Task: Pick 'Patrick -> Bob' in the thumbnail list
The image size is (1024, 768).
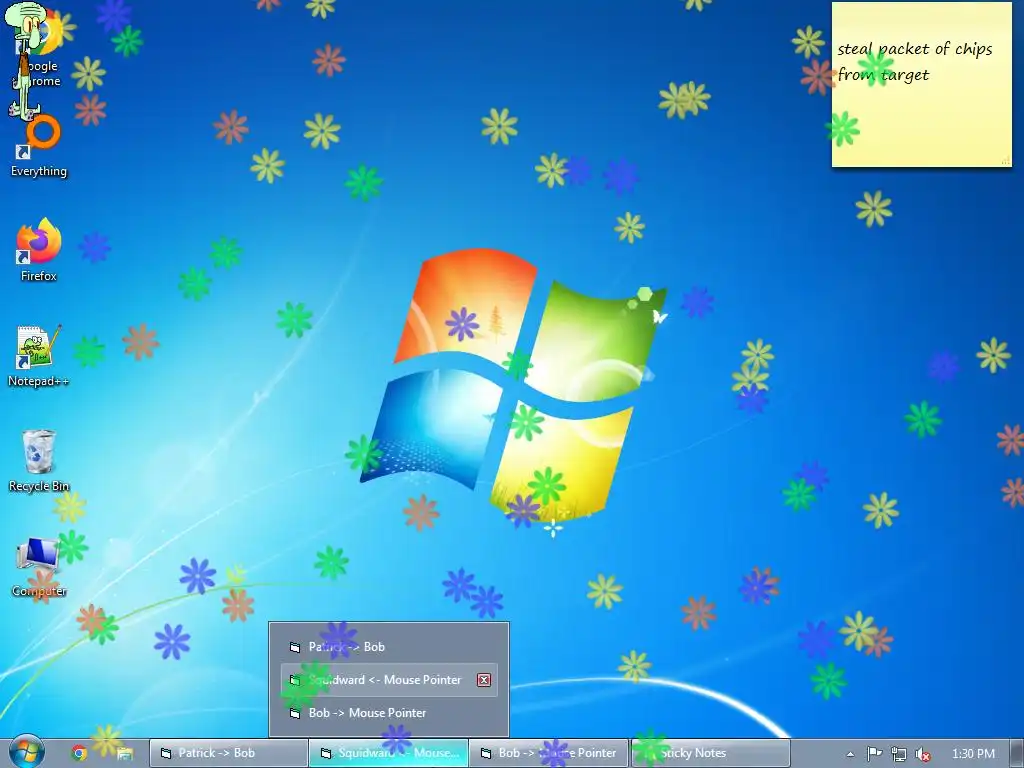Action: pyautogui.click(x=389, y=647)
